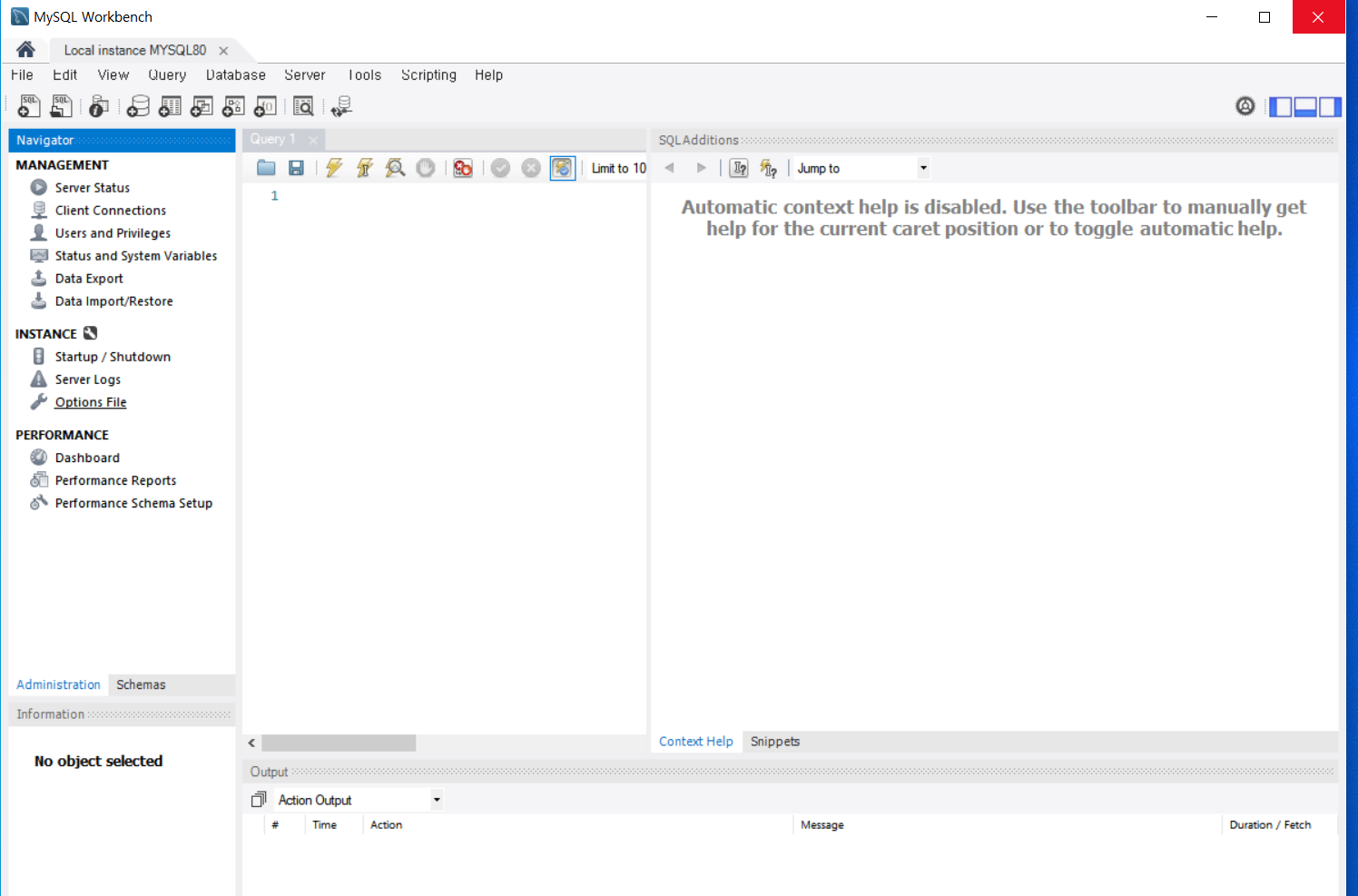
Task: Open the File menu
Action: (x=22, y=75)
